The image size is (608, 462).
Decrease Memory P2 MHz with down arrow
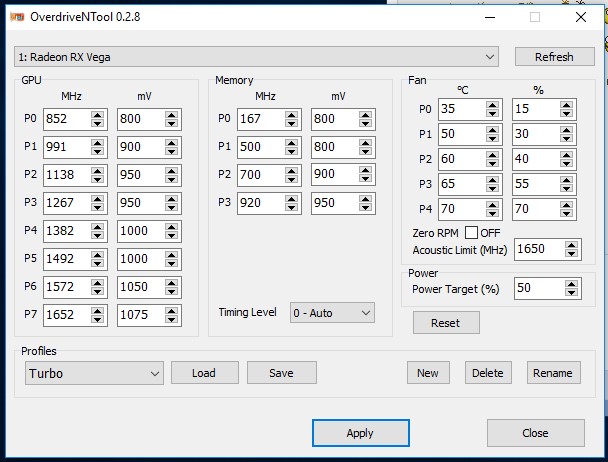click(291, 179)
